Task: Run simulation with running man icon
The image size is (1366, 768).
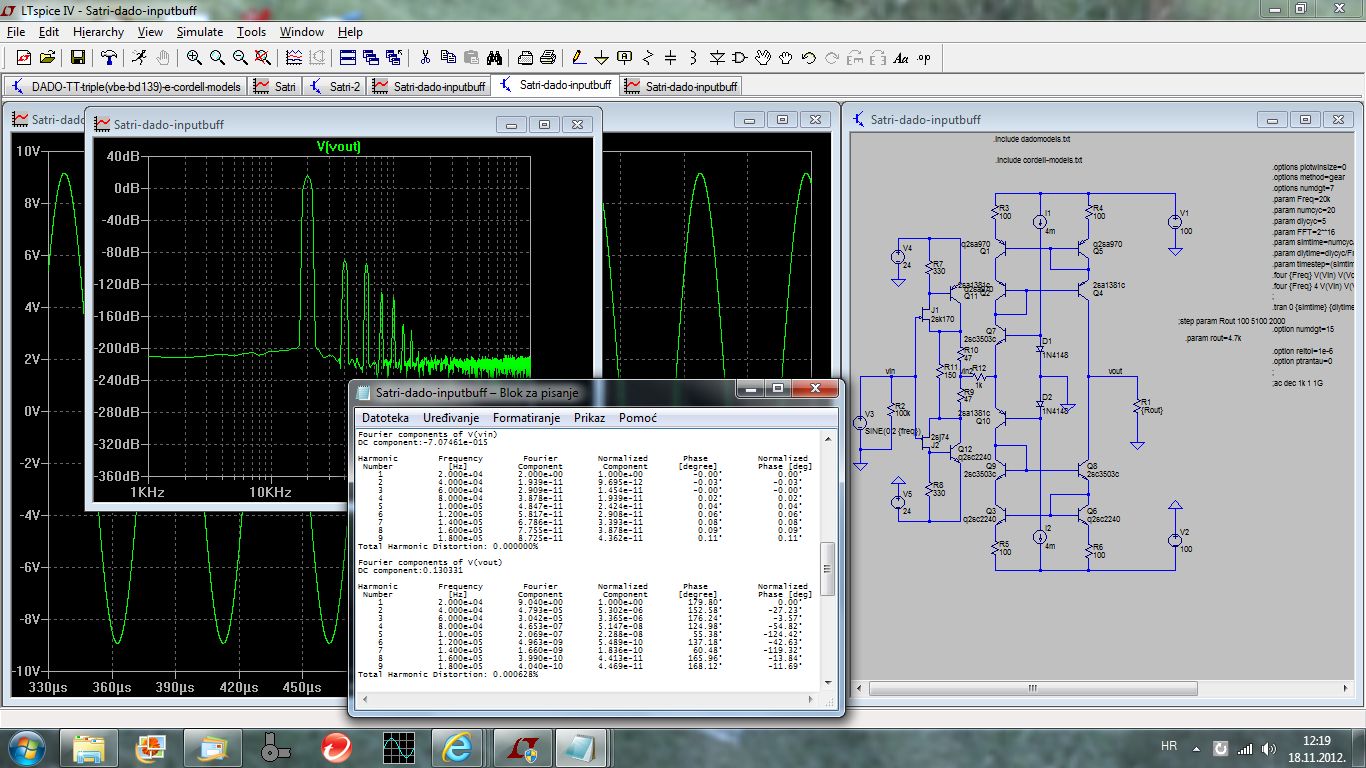Action: click(x=140, y=57)
